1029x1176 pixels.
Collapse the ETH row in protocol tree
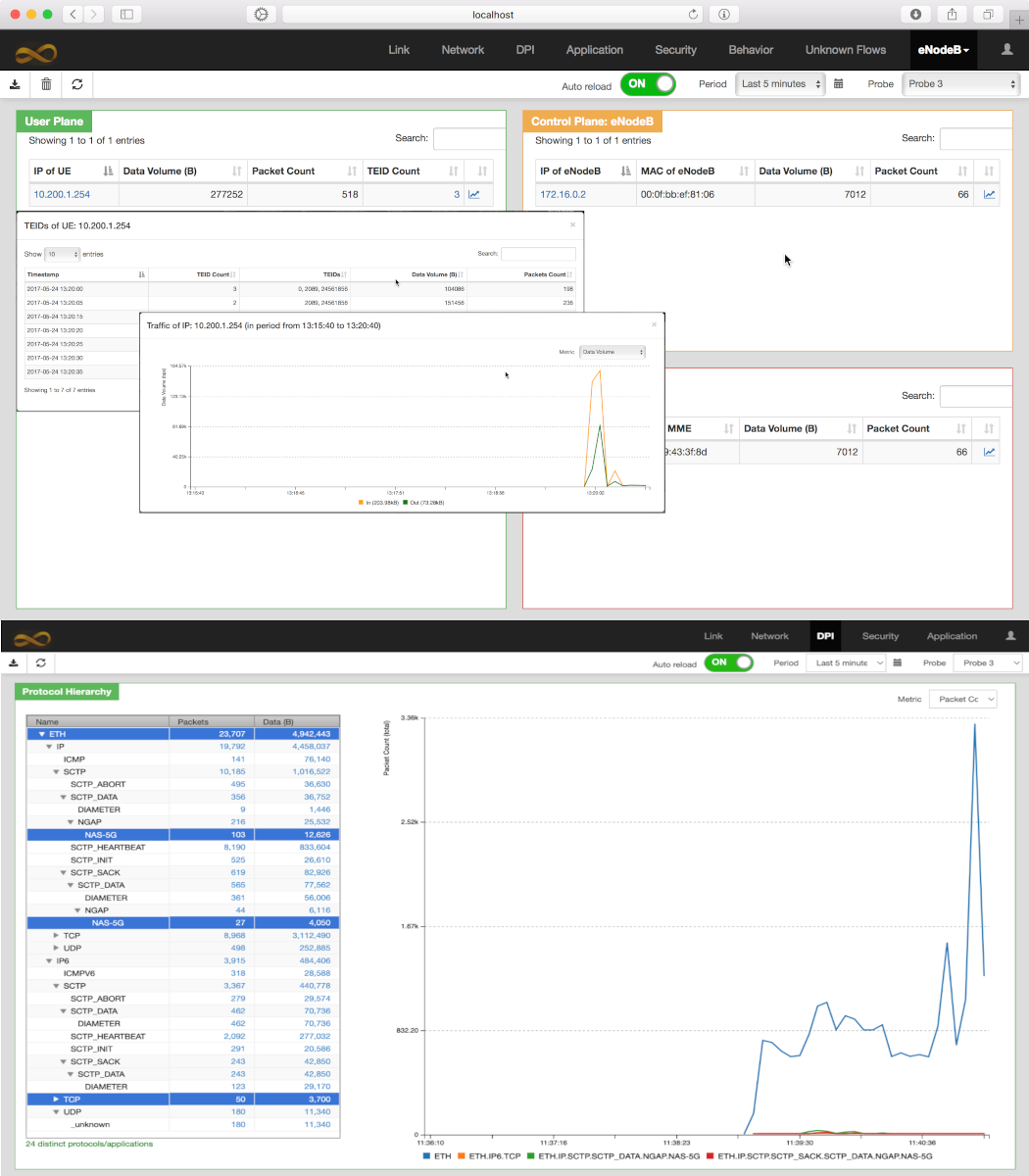[41, 734]
